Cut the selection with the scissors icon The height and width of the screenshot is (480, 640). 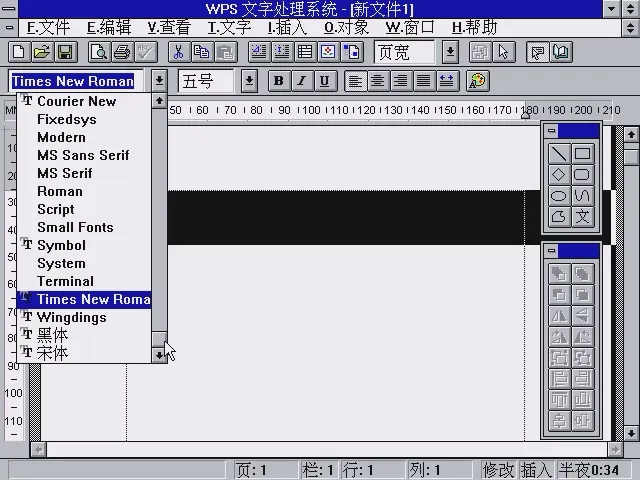pos(179,52)
